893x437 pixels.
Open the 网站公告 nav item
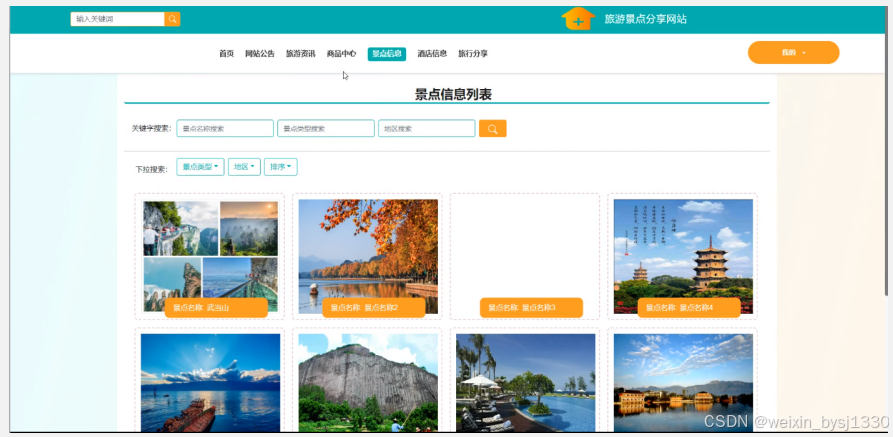(x=260, y=54)
